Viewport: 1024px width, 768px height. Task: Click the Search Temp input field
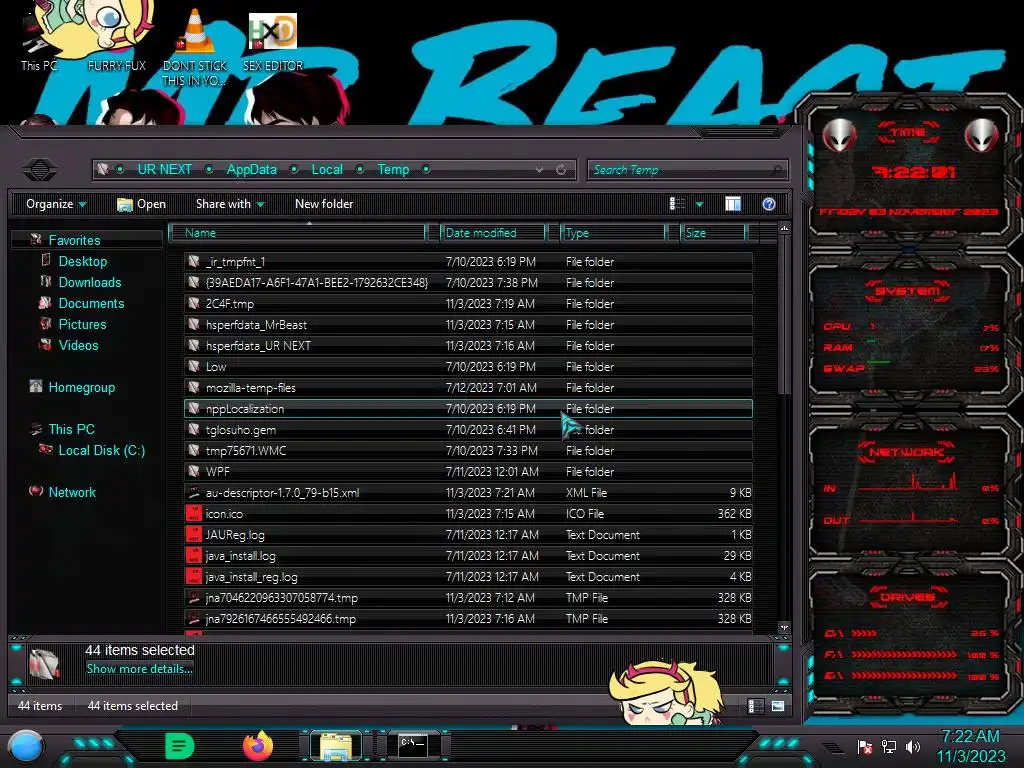coord(687,170)
